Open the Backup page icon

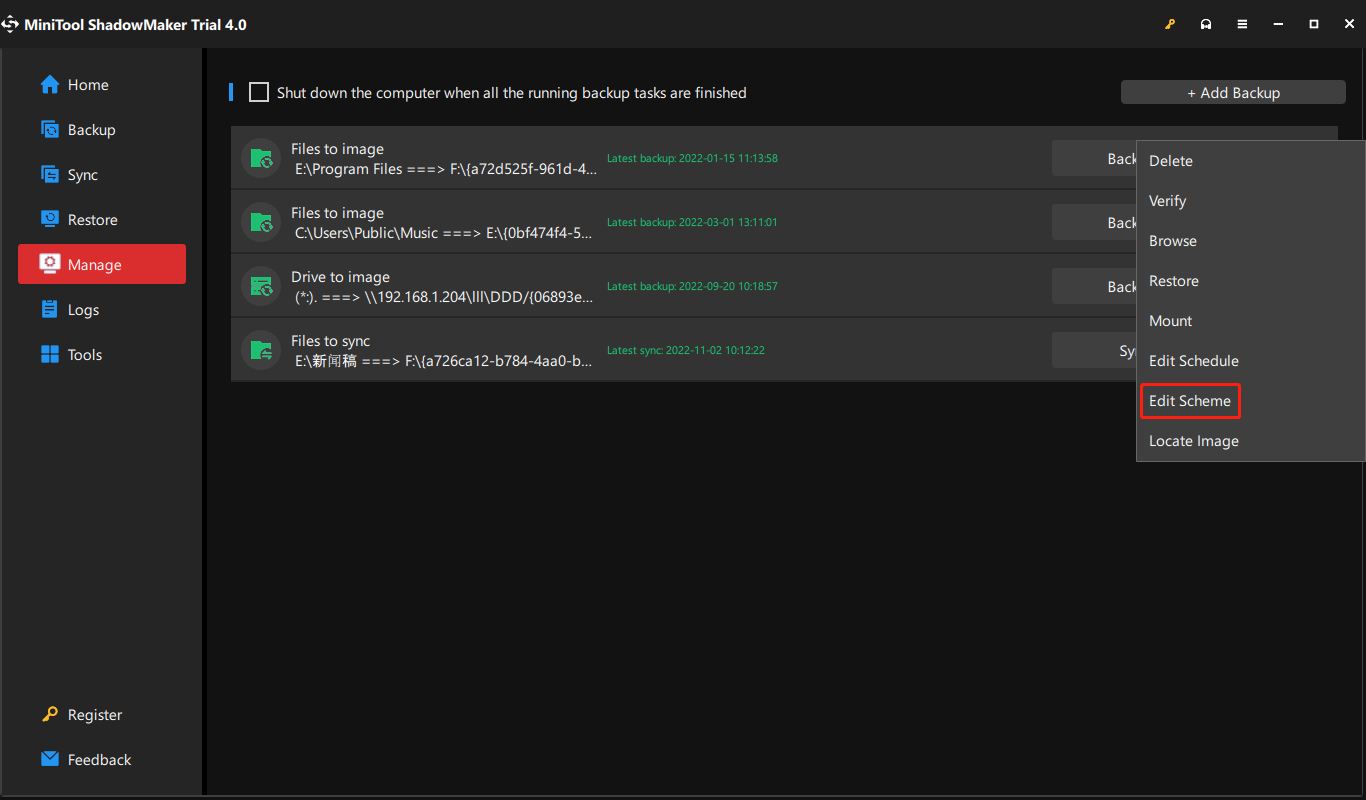pos(50,130)
